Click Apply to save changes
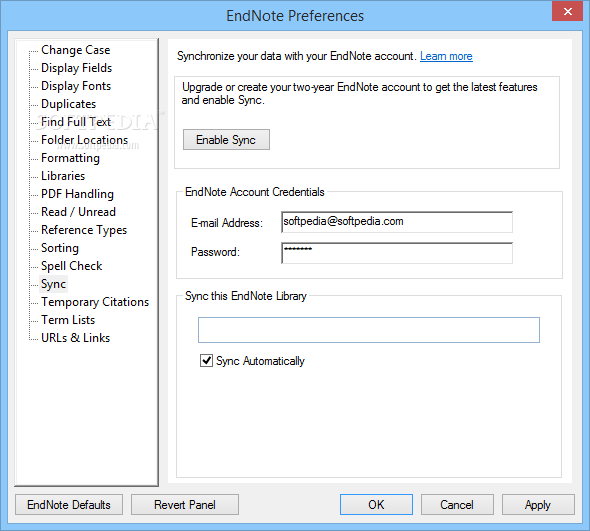590x531 pixels. (x=538, y=505)
